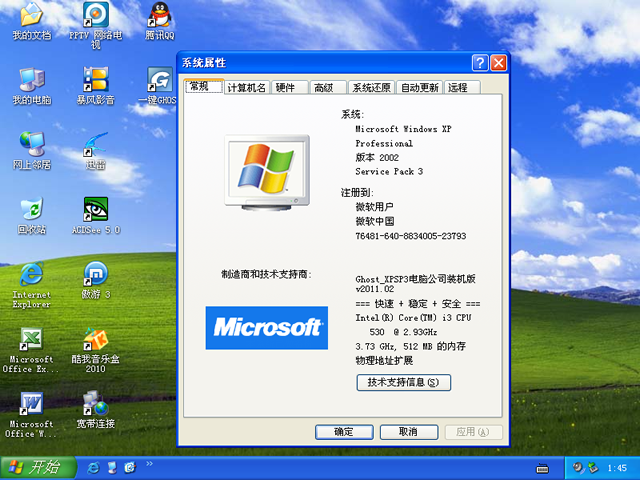Click the Ghost_XPSP3电脑公司装机版 text
This screenshot has height=480, width=640.
pyautogui.click(x=416, y=279)
